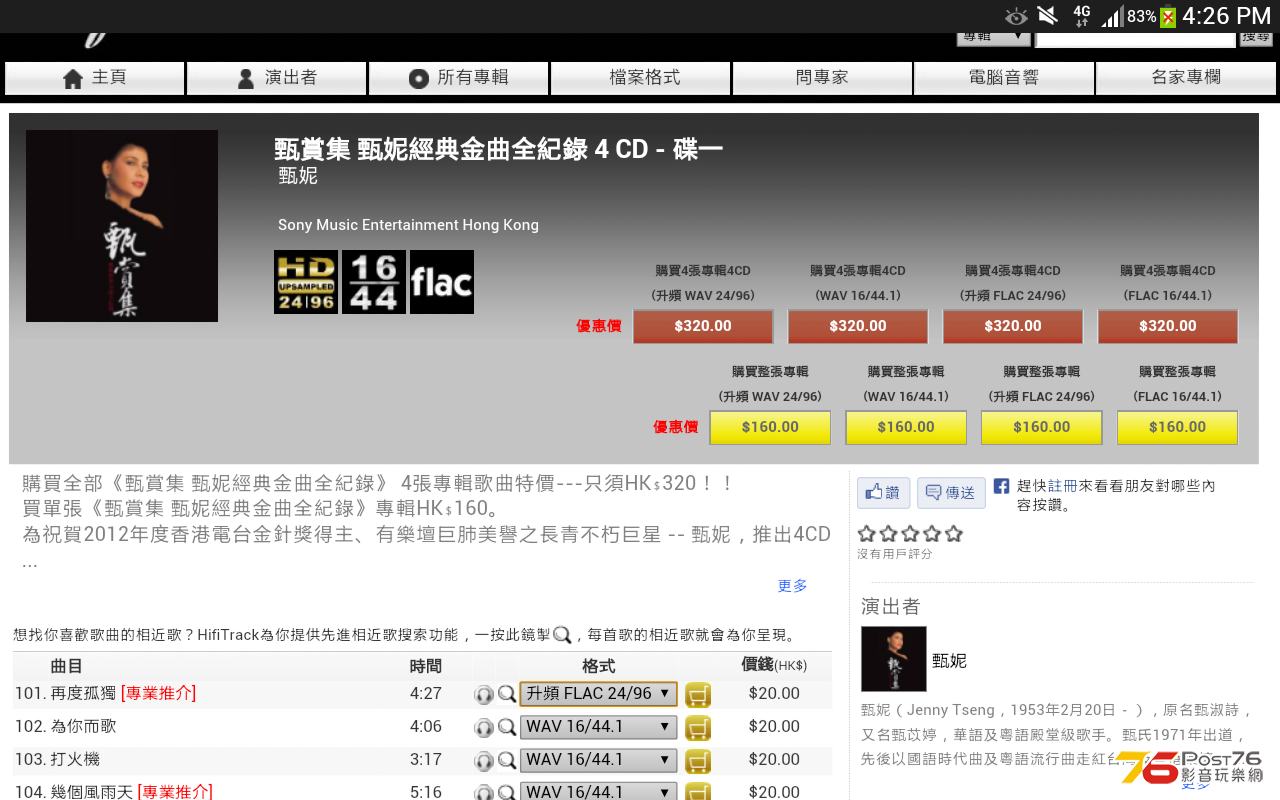Find similar songs for track 104
This screenshot has height=800, width=1280.
tap(507, 792)
